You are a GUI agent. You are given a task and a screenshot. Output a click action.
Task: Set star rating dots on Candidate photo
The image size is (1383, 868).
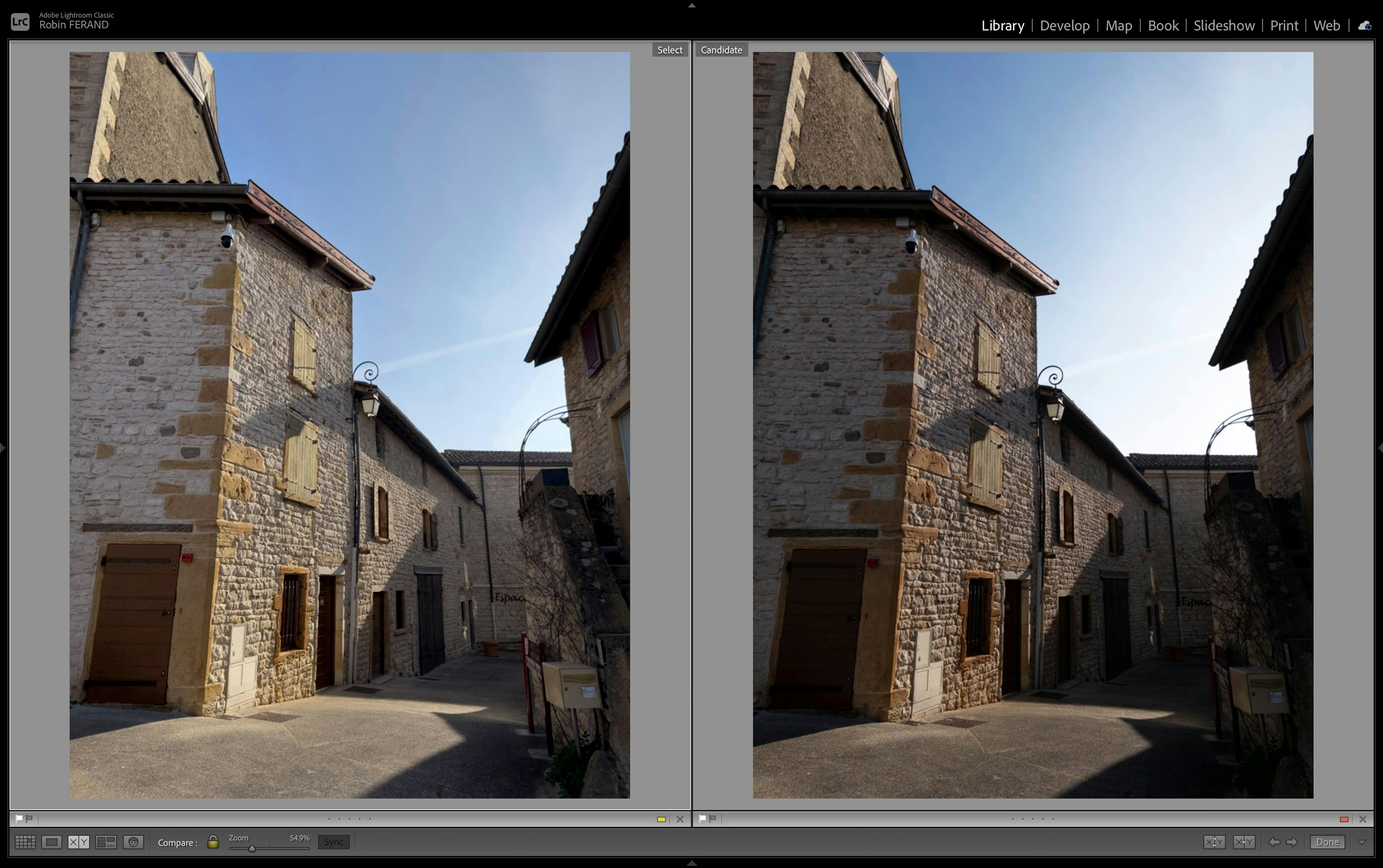[1033, 819]
